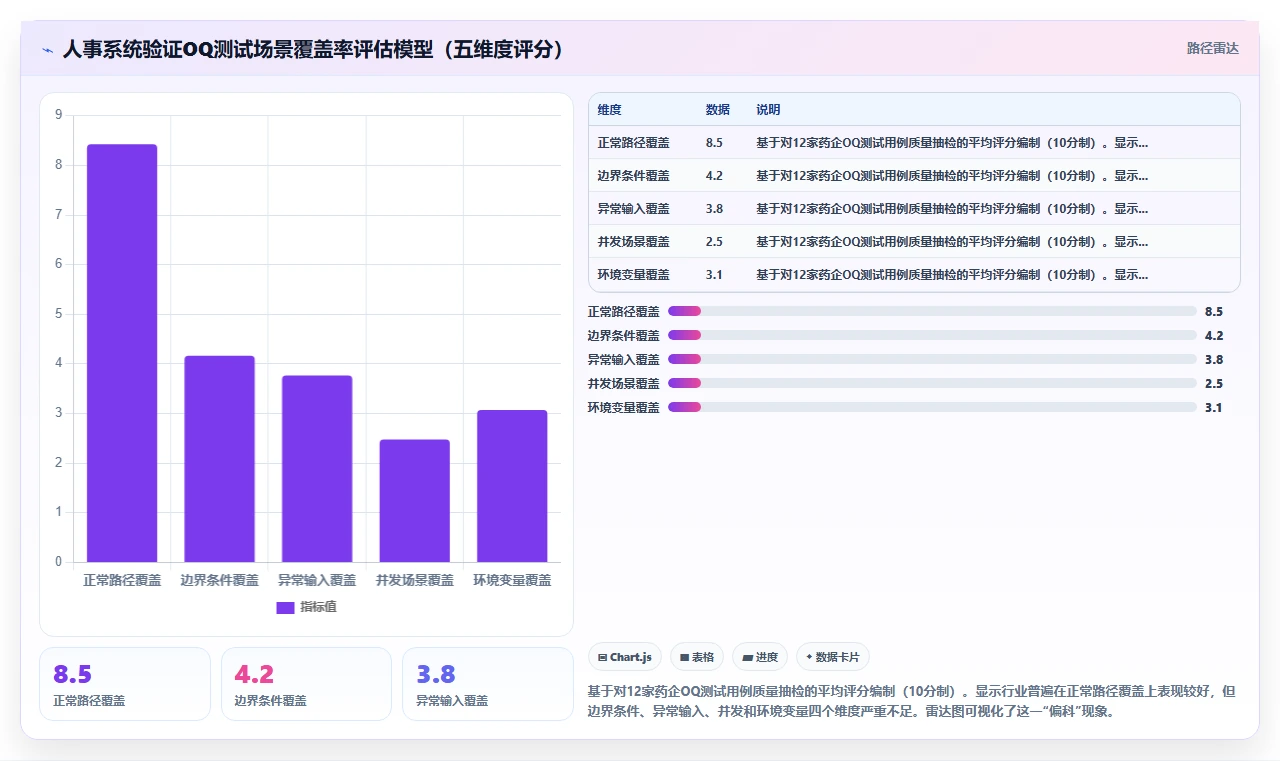Click the 维度 column header
This screenshot has height=761, width=1280.
click(x=610, y=110)
